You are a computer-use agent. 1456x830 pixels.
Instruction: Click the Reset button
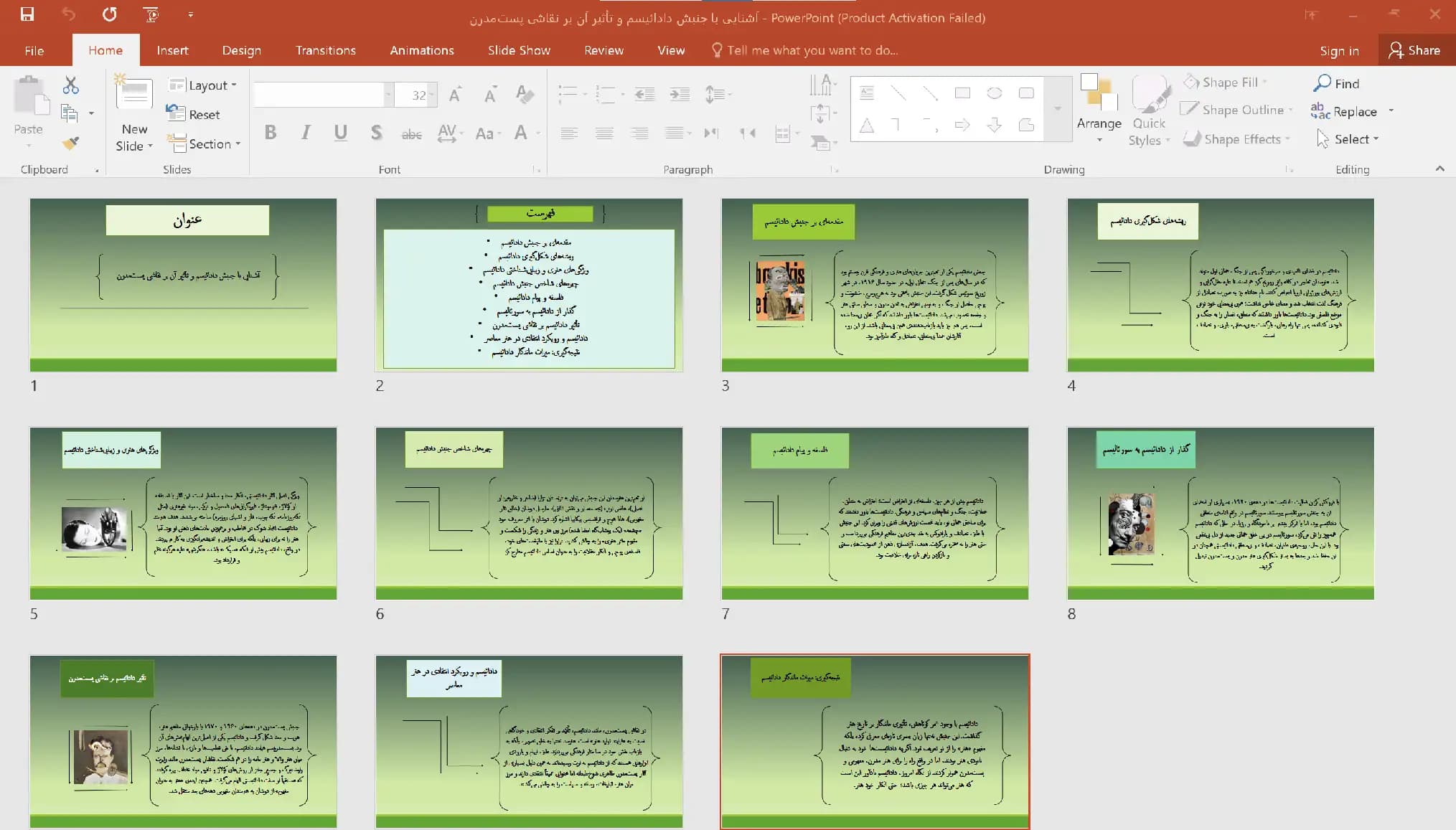tap(193, 114)
